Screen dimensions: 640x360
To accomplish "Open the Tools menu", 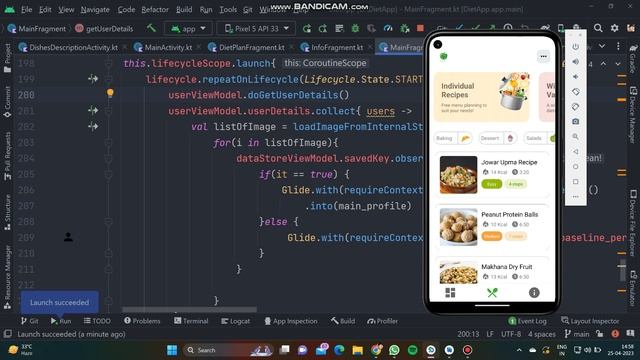I will pyautogui.click(x=228, y=9).
